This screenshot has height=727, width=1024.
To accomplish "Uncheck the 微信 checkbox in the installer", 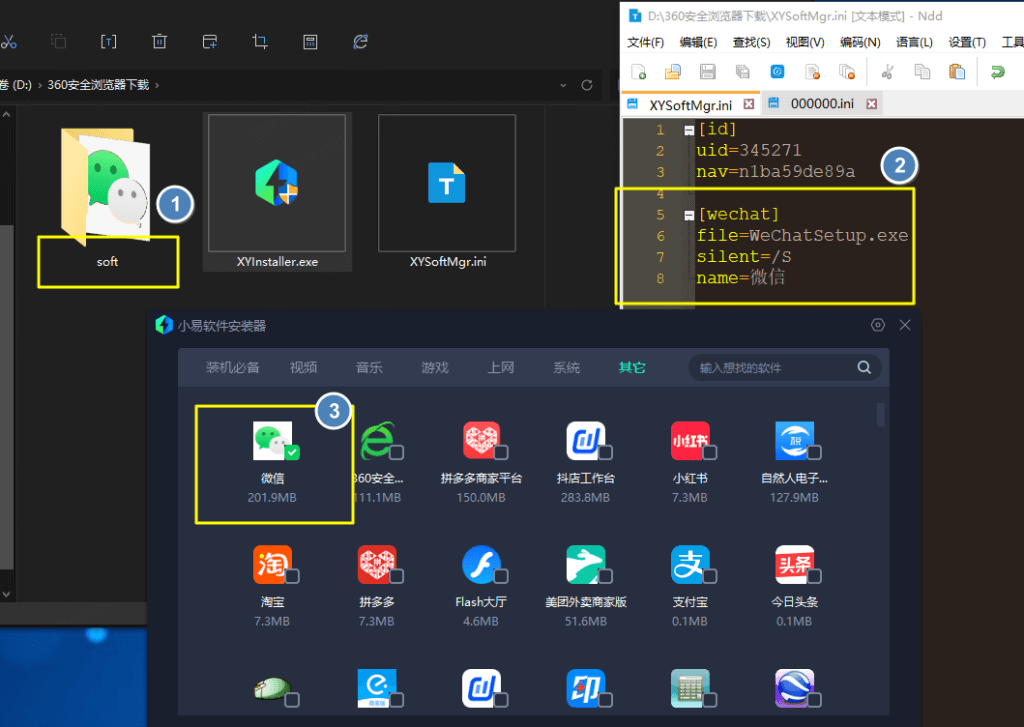I will click(292, 452).
